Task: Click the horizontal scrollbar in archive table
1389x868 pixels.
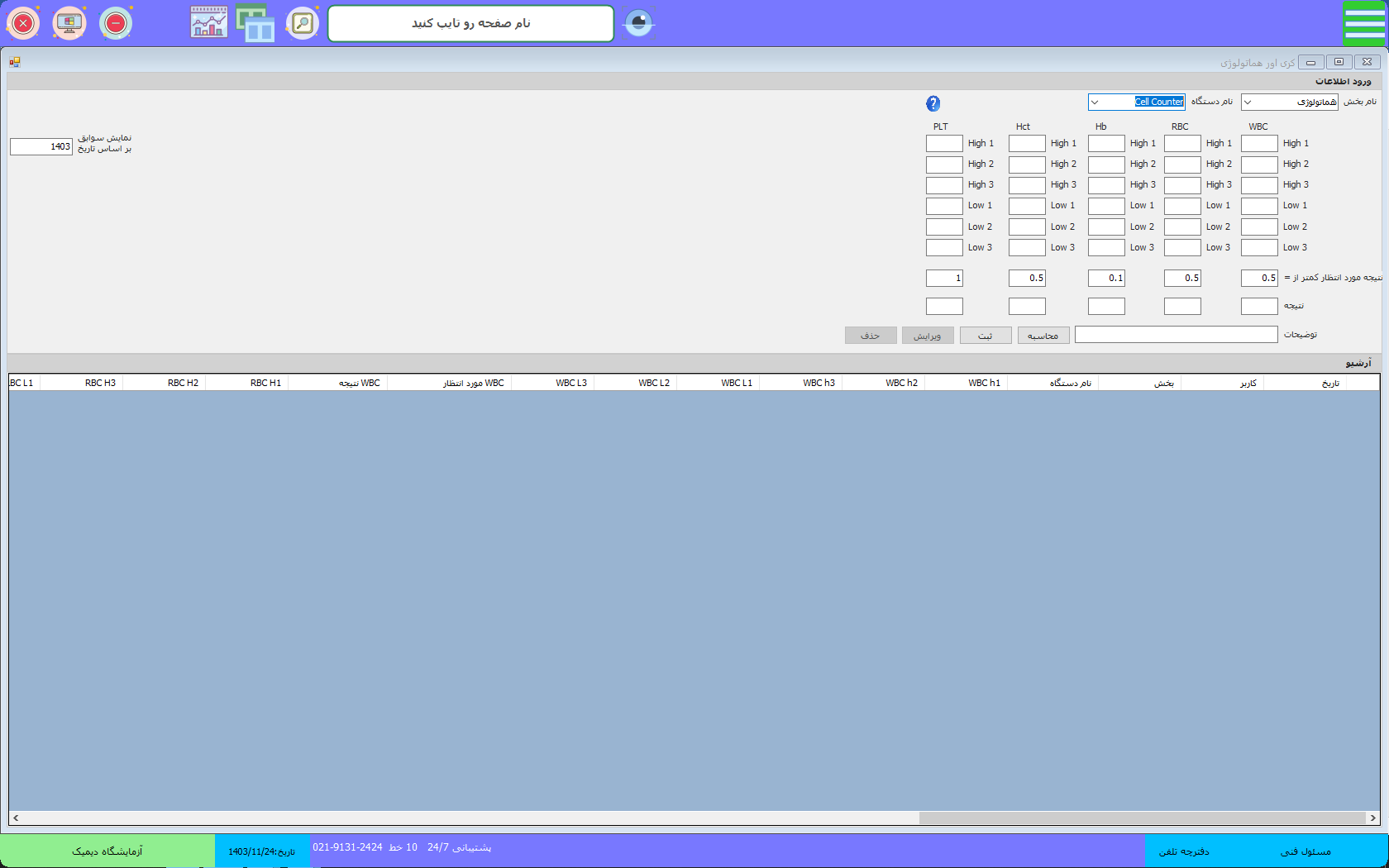Action: tap(1141, 818)
